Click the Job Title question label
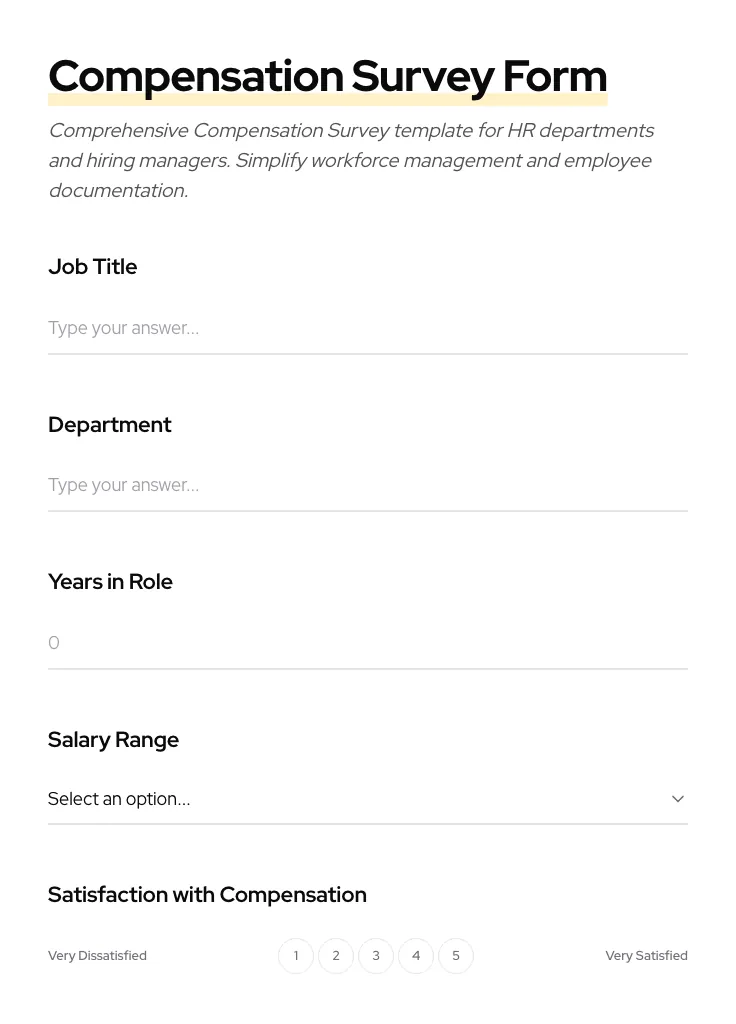The width and height of the screenshot is (736, 1024). pyautogui.click(x=93, y=267)
